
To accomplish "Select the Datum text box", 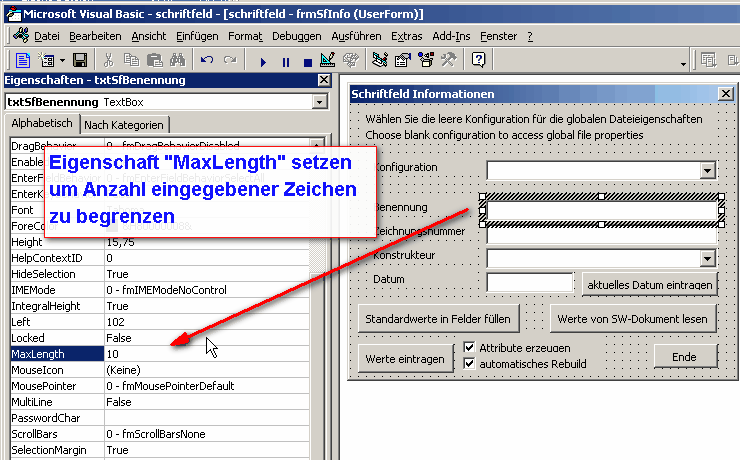I will click(530, 283).
